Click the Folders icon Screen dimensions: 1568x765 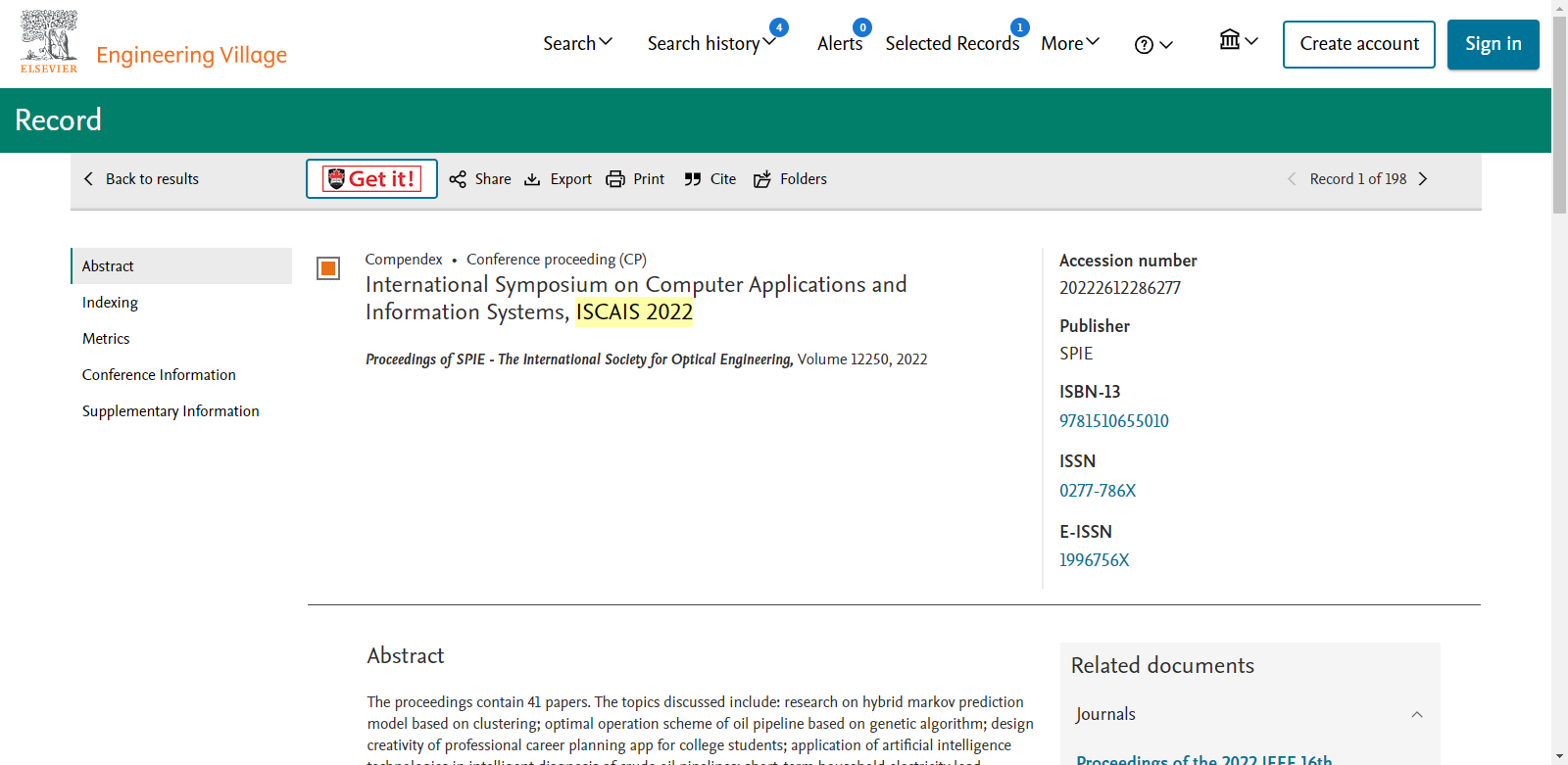pos(762,179)
